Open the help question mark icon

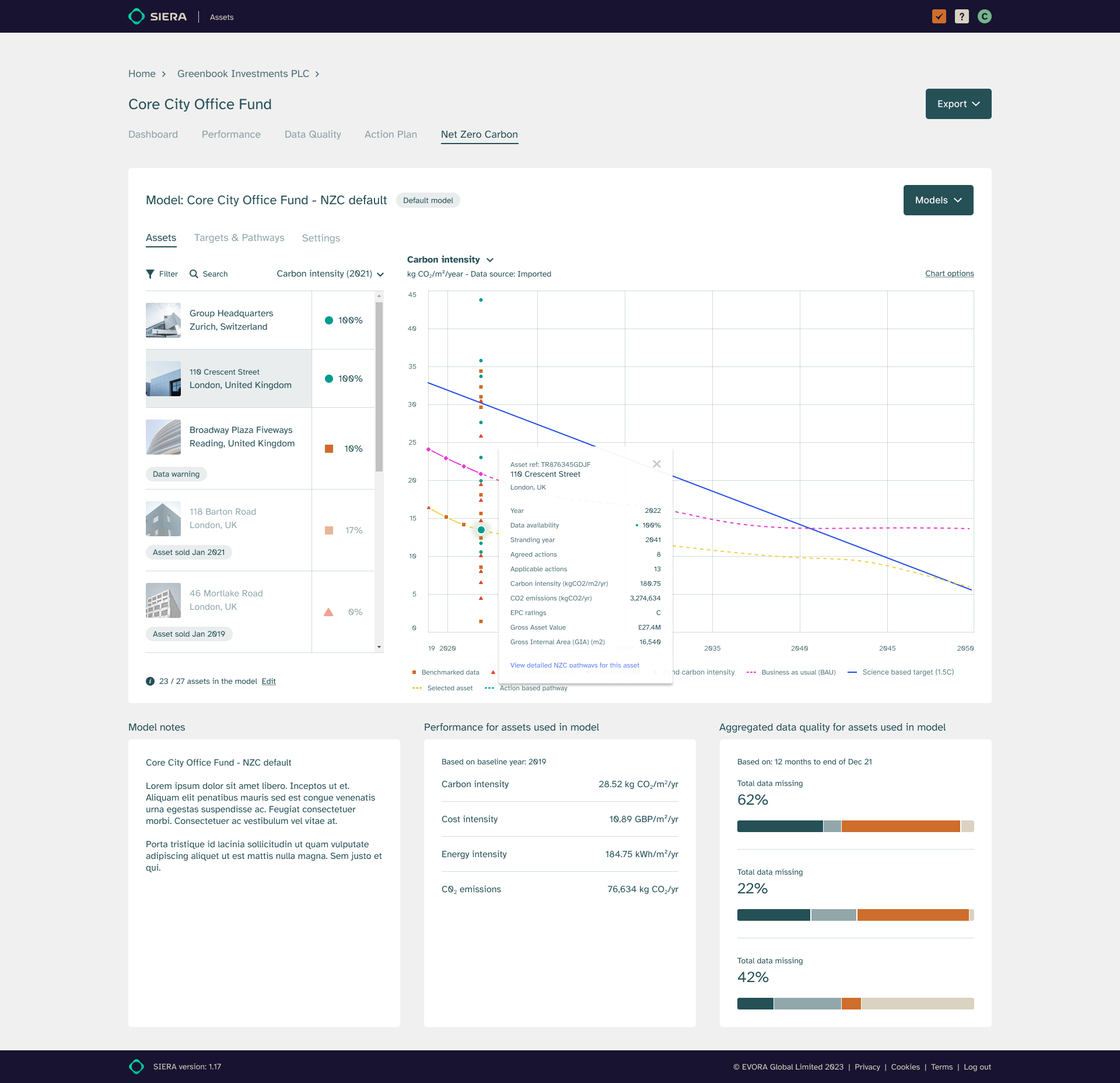pyautogui.click(x=962, y=16)
